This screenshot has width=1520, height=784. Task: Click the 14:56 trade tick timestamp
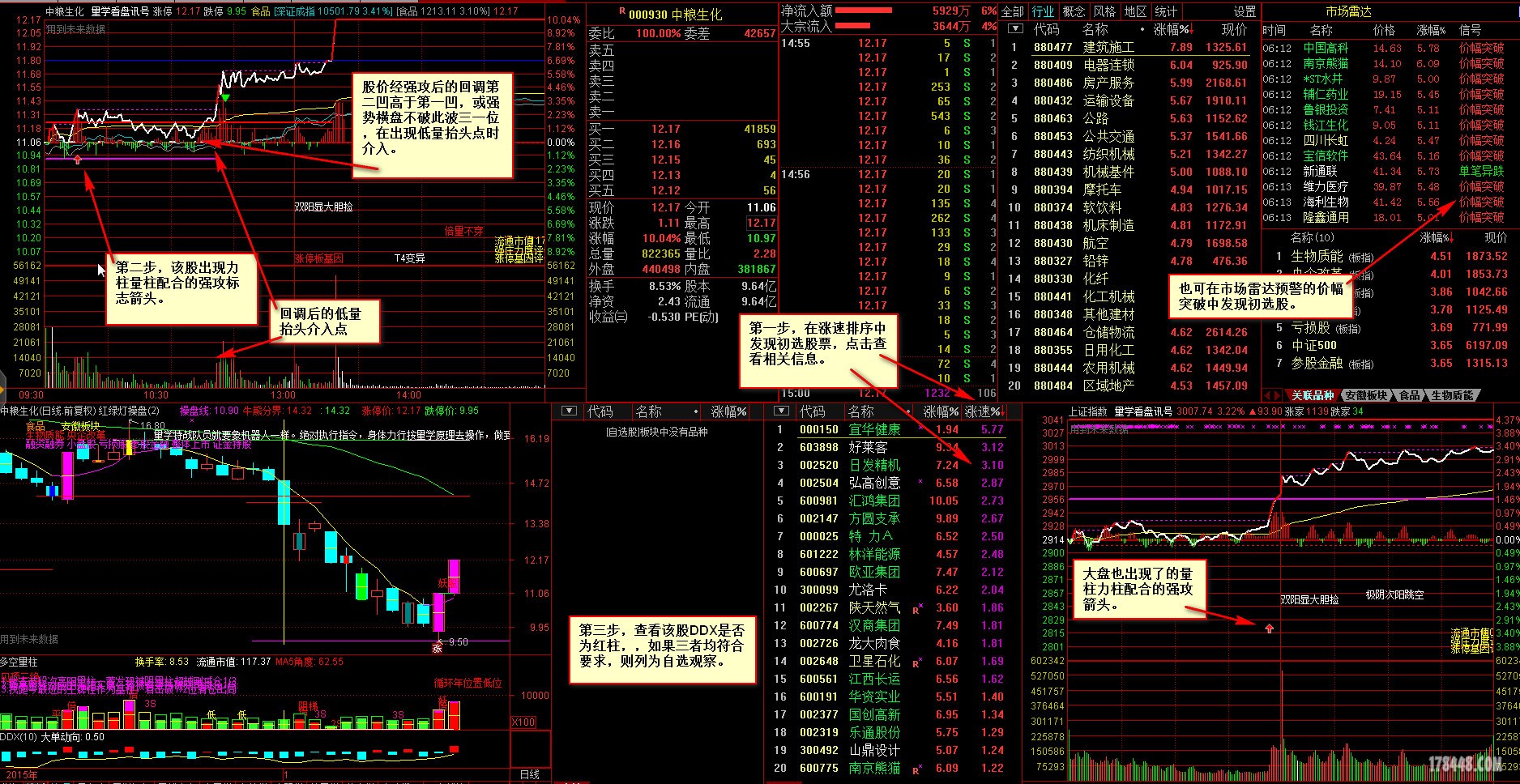[x=796, y=174]
